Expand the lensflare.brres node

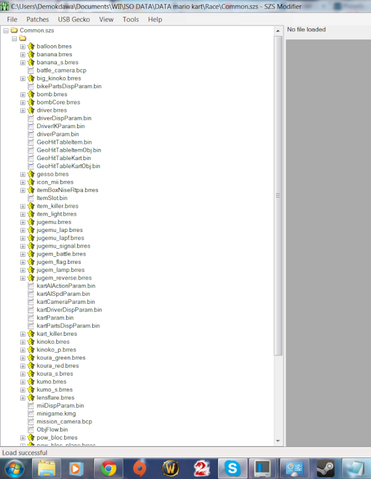click(23, 398)
